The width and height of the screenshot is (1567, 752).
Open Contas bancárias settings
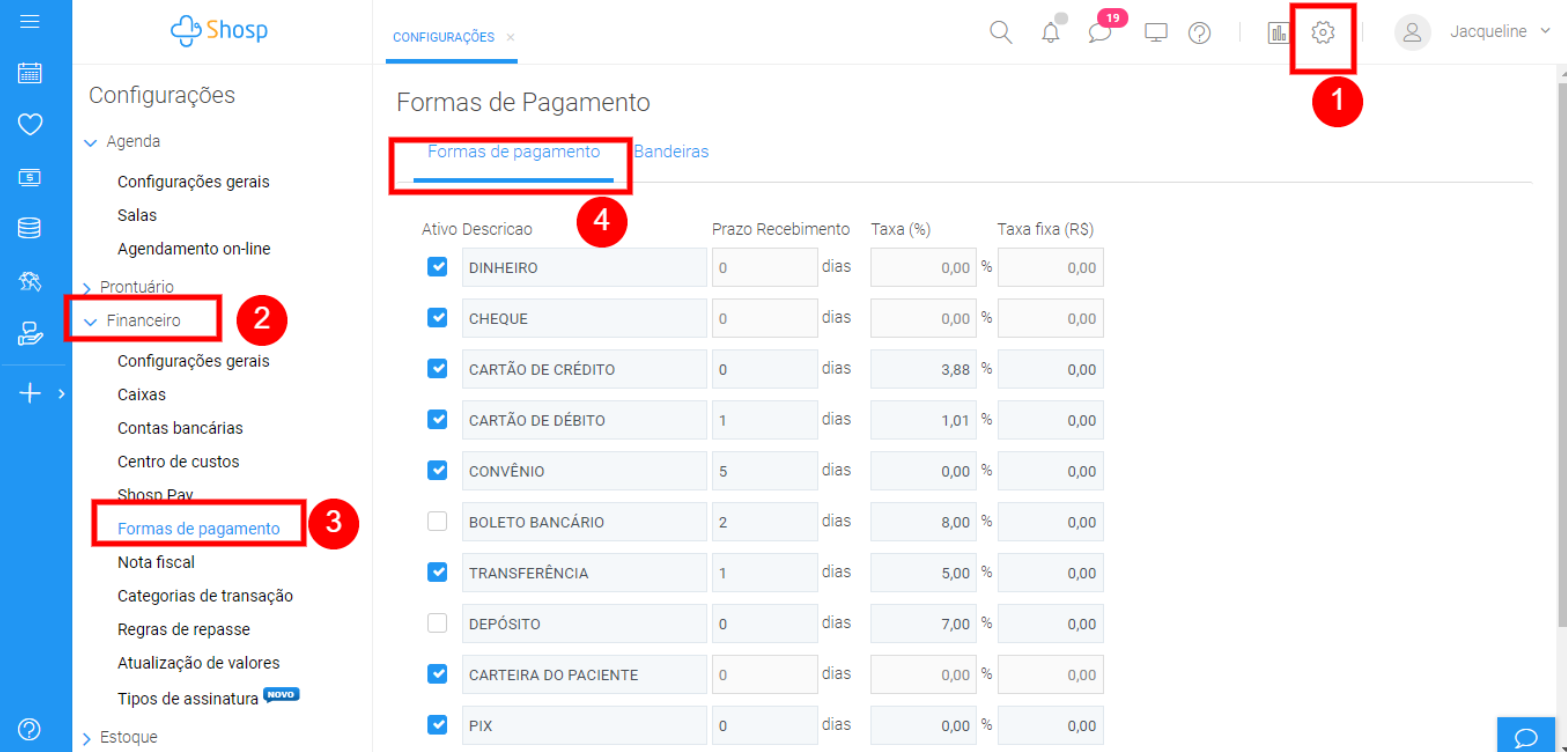[180, 428]
